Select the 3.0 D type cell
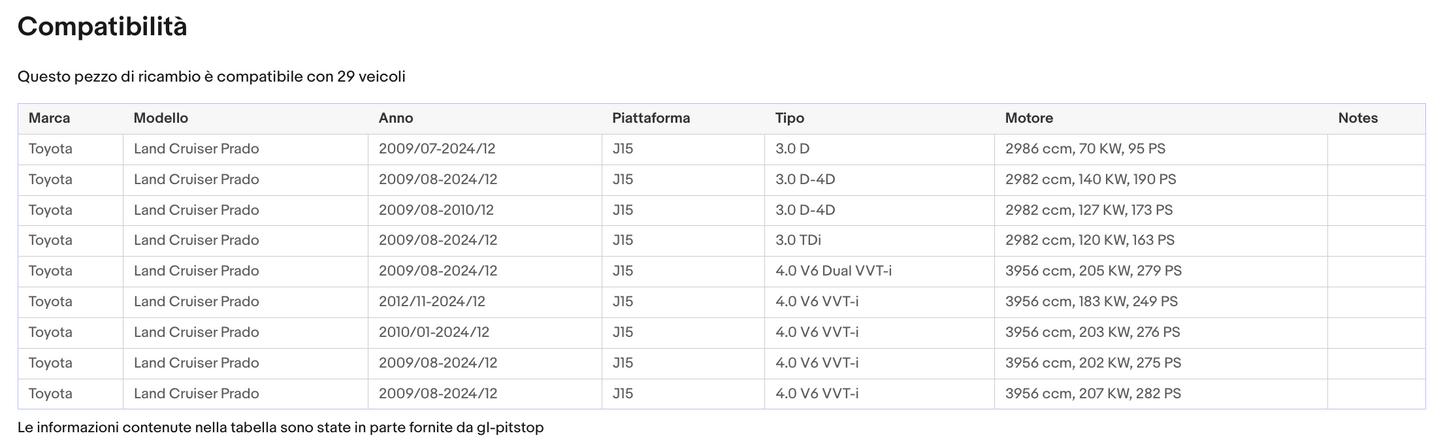The width and height of the screenshot is (1445, 444). tap(792, 149)
